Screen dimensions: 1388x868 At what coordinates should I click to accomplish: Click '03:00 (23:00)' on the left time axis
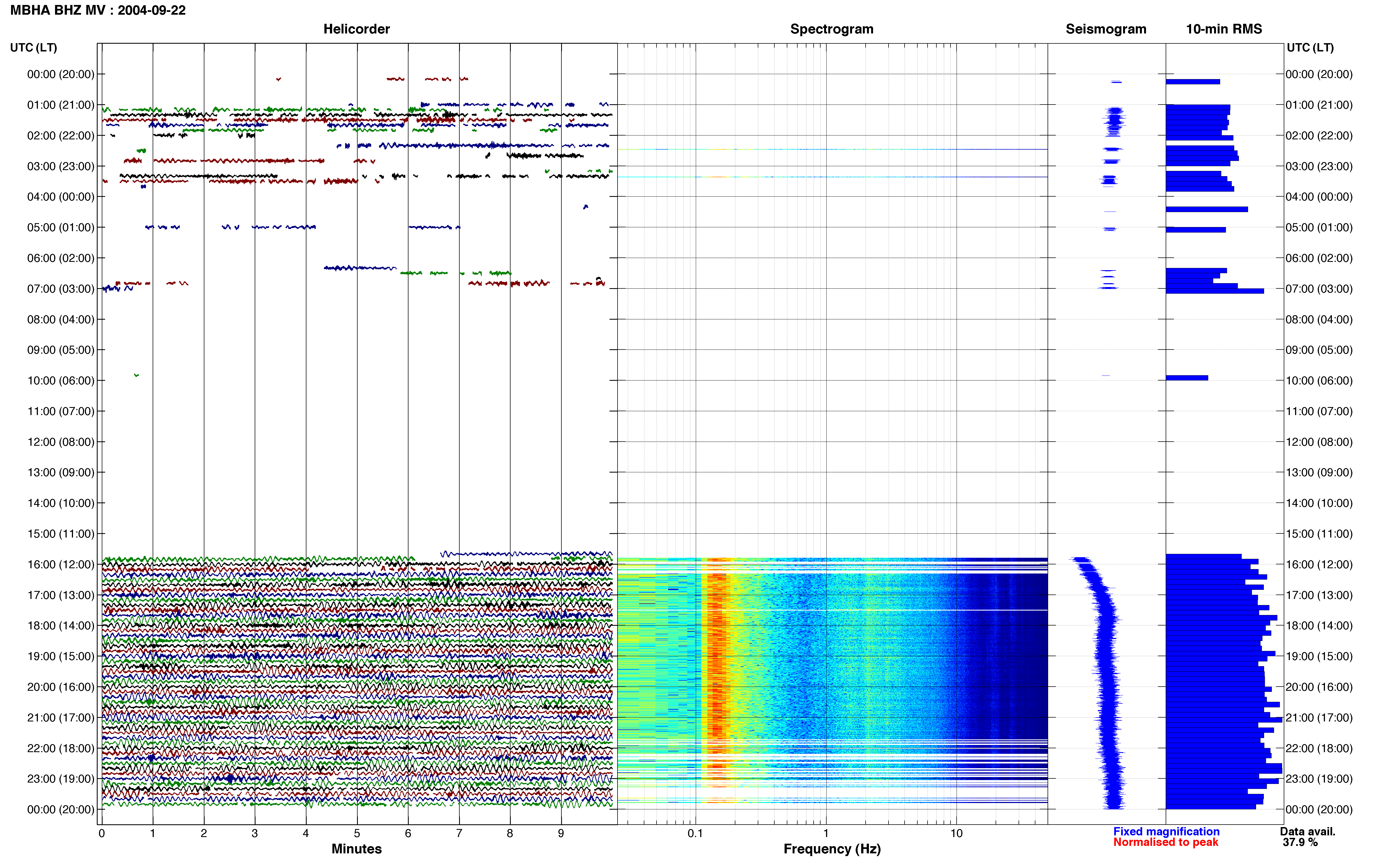click(61, 166)
